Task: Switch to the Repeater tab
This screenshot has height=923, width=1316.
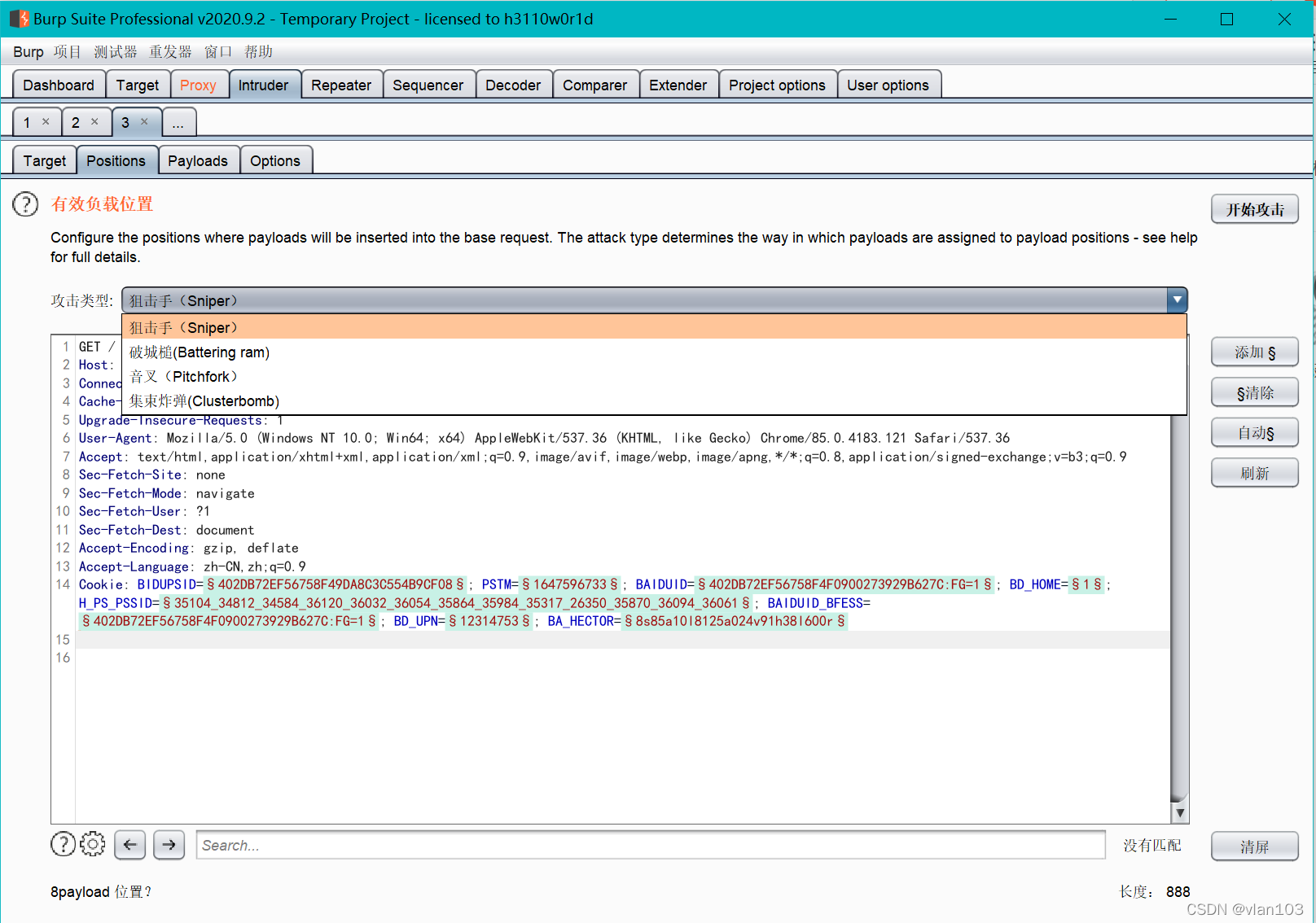Action: click(341, 85)
